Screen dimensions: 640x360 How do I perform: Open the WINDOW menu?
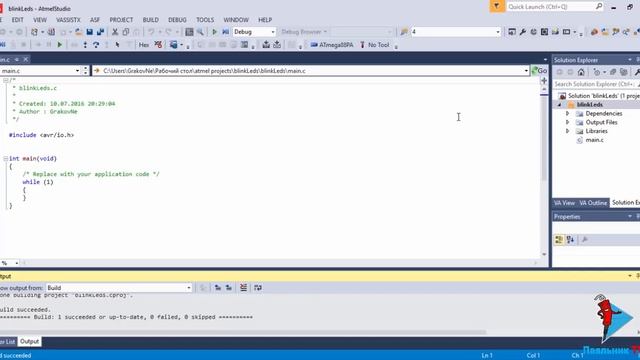tap(236, 20)
